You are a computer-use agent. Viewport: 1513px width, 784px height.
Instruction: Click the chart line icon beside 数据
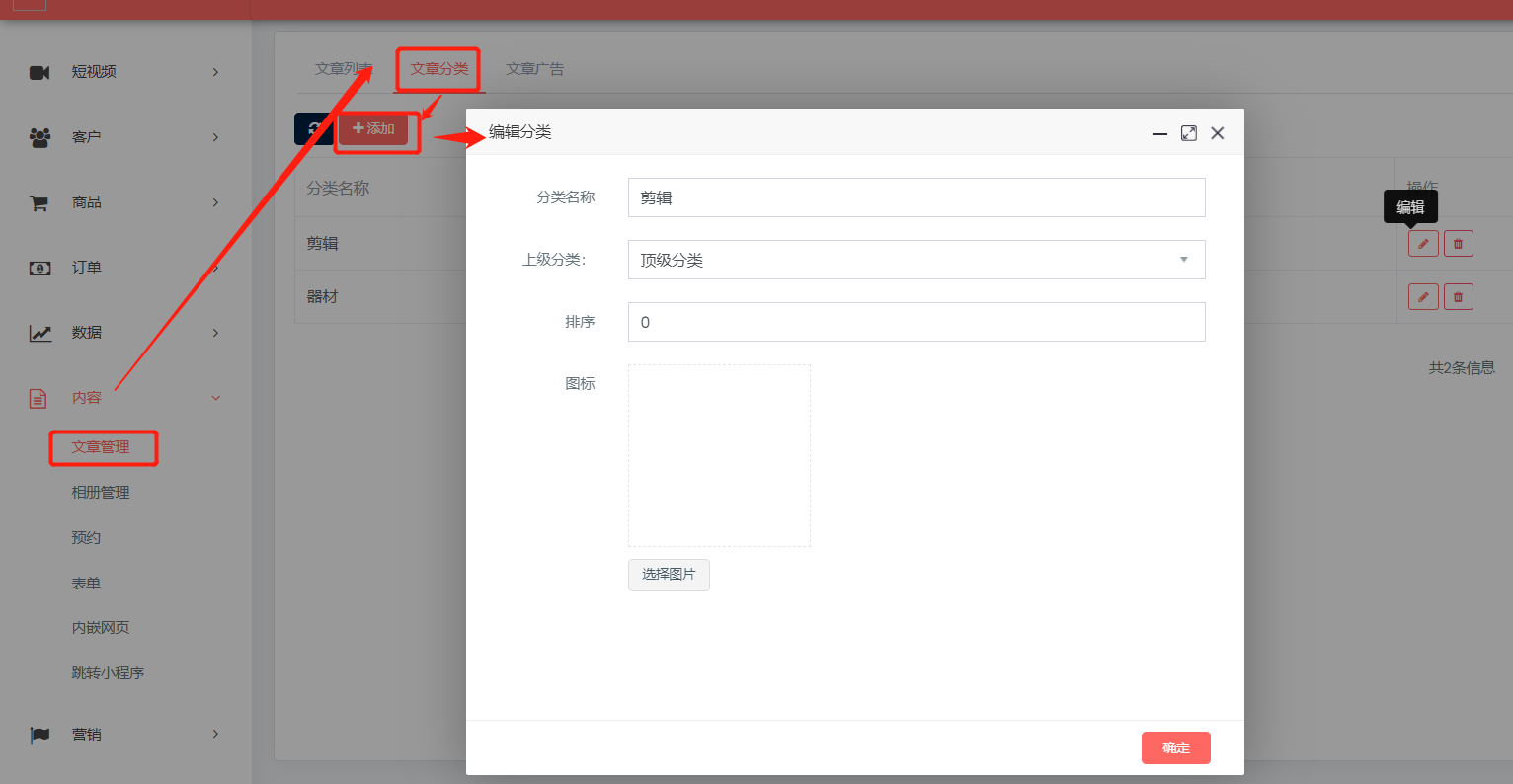[x=40, y=333]
